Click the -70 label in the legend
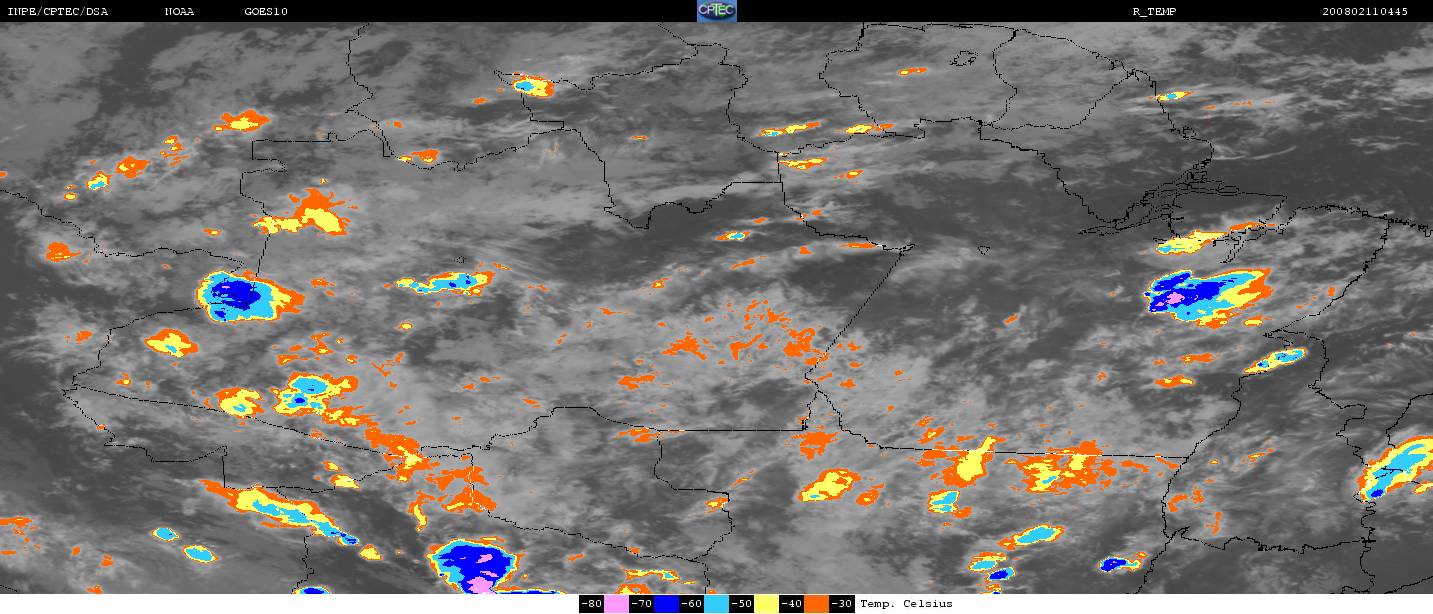The width and height of the screenshot is (1433, 614). pyautogui.click(x=641, y=604)
